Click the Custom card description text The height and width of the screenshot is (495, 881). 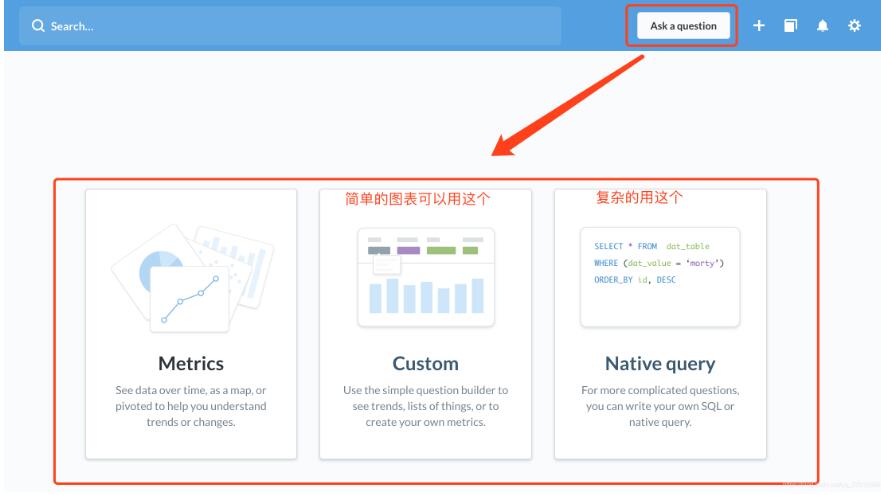pyautogui.click(x=425, y=406)
